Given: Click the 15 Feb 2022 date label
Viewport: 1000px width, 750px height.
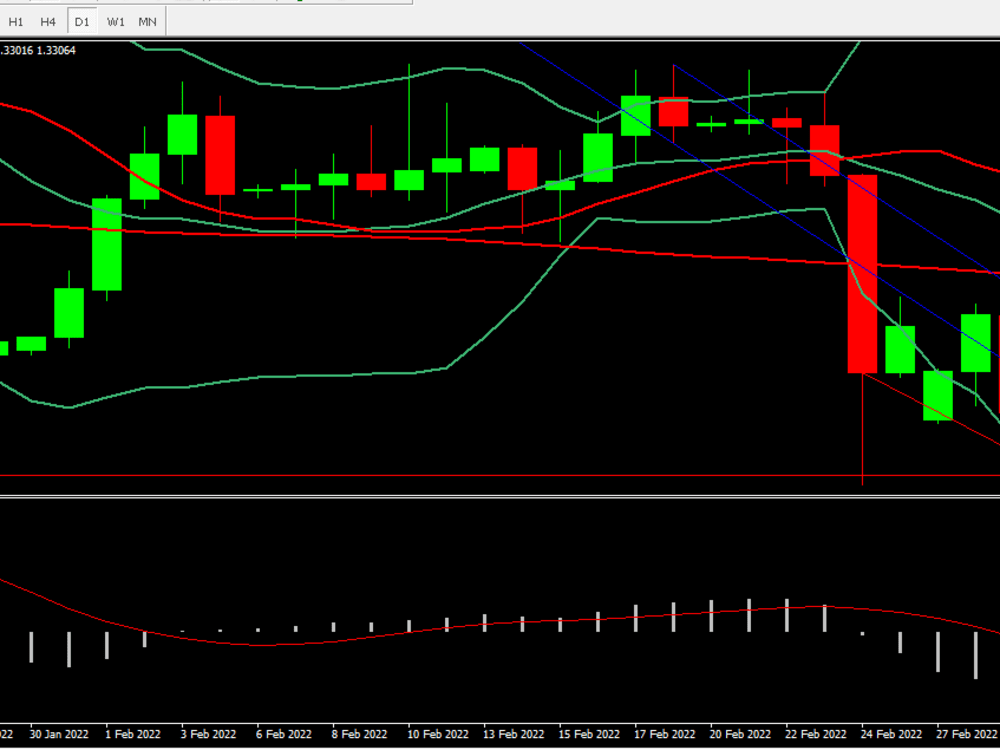Looking at the screenshot, I should pos(589,734).
